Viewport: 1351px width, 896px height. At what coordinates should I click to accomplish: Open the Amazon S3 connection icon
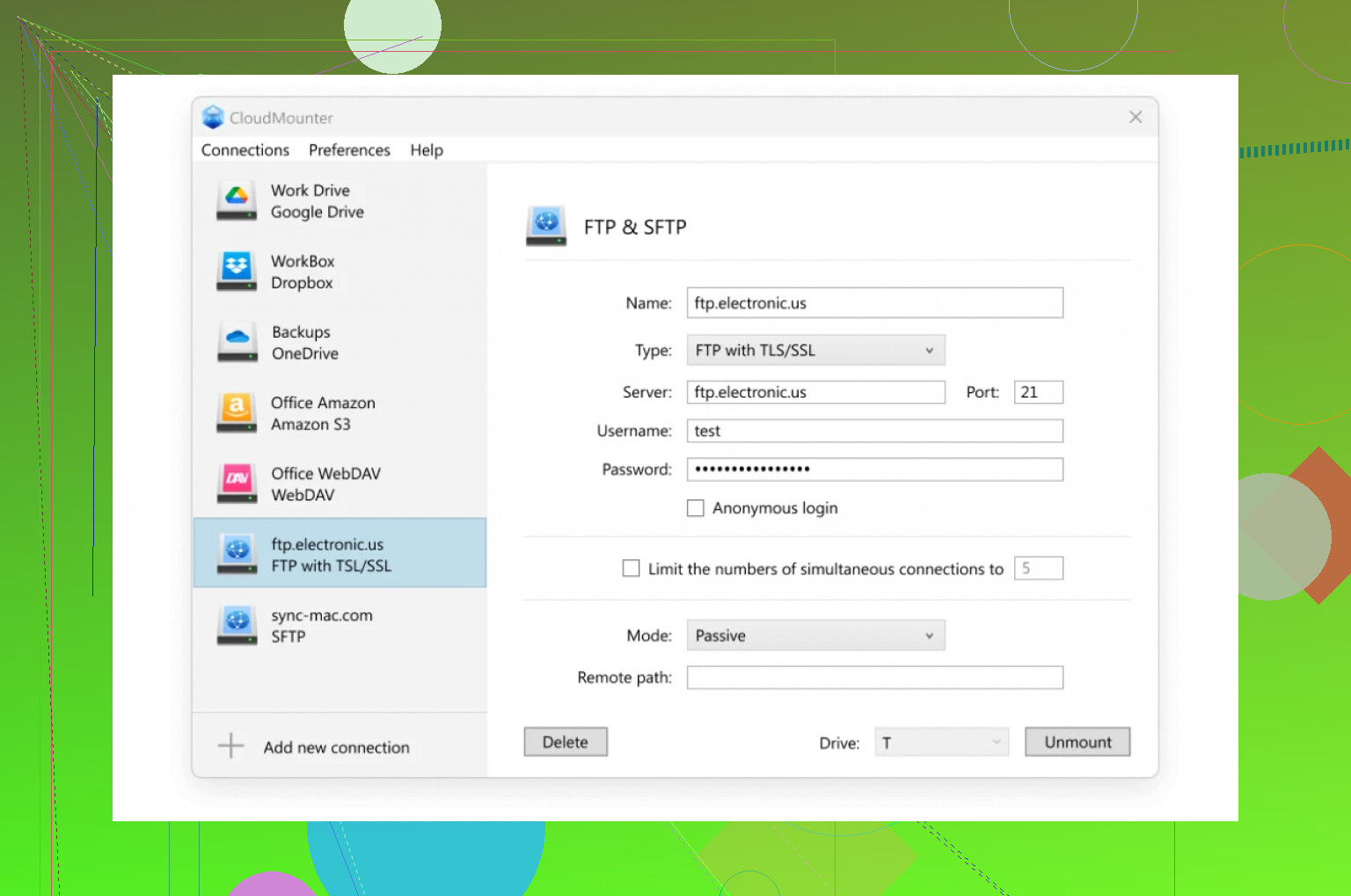point(237,413)
